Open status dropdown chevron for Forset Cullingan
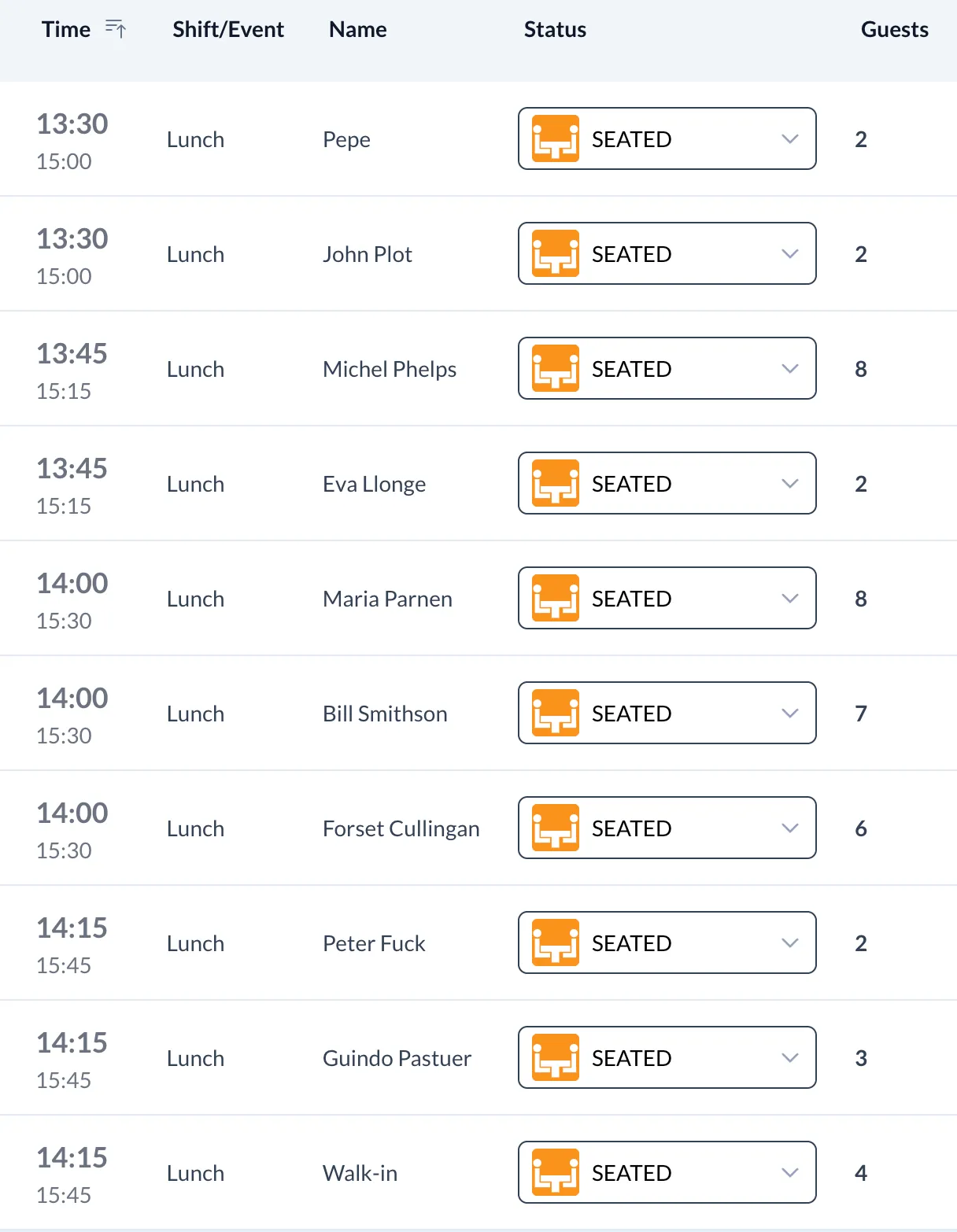This screenshot has height=1232, width=957. pos(790,828)
